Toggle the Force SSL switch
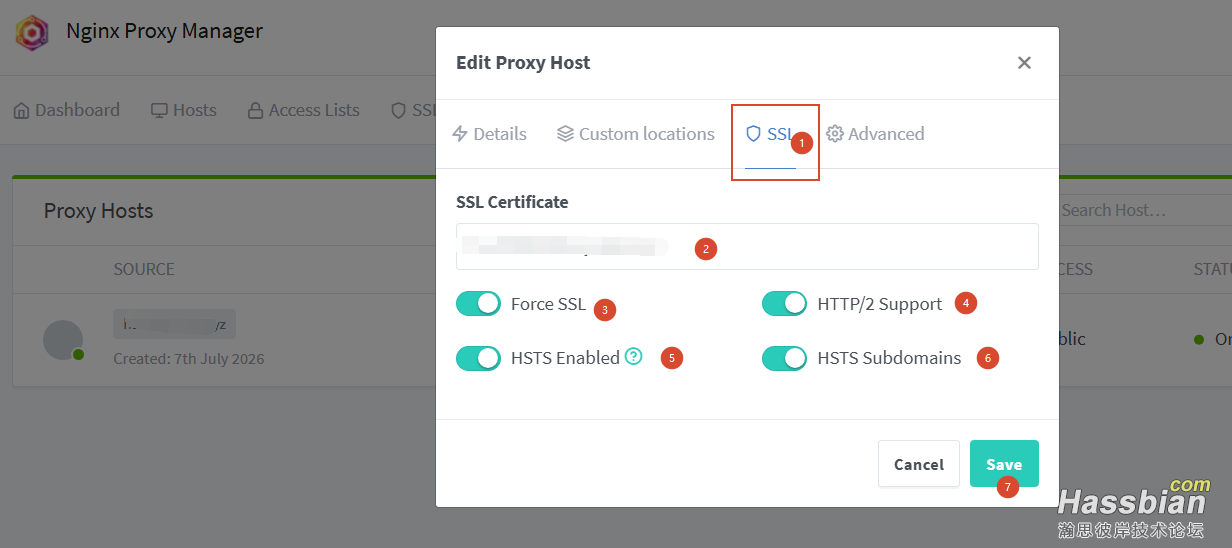Viewport: 1232px width, 548px height. 478,304
